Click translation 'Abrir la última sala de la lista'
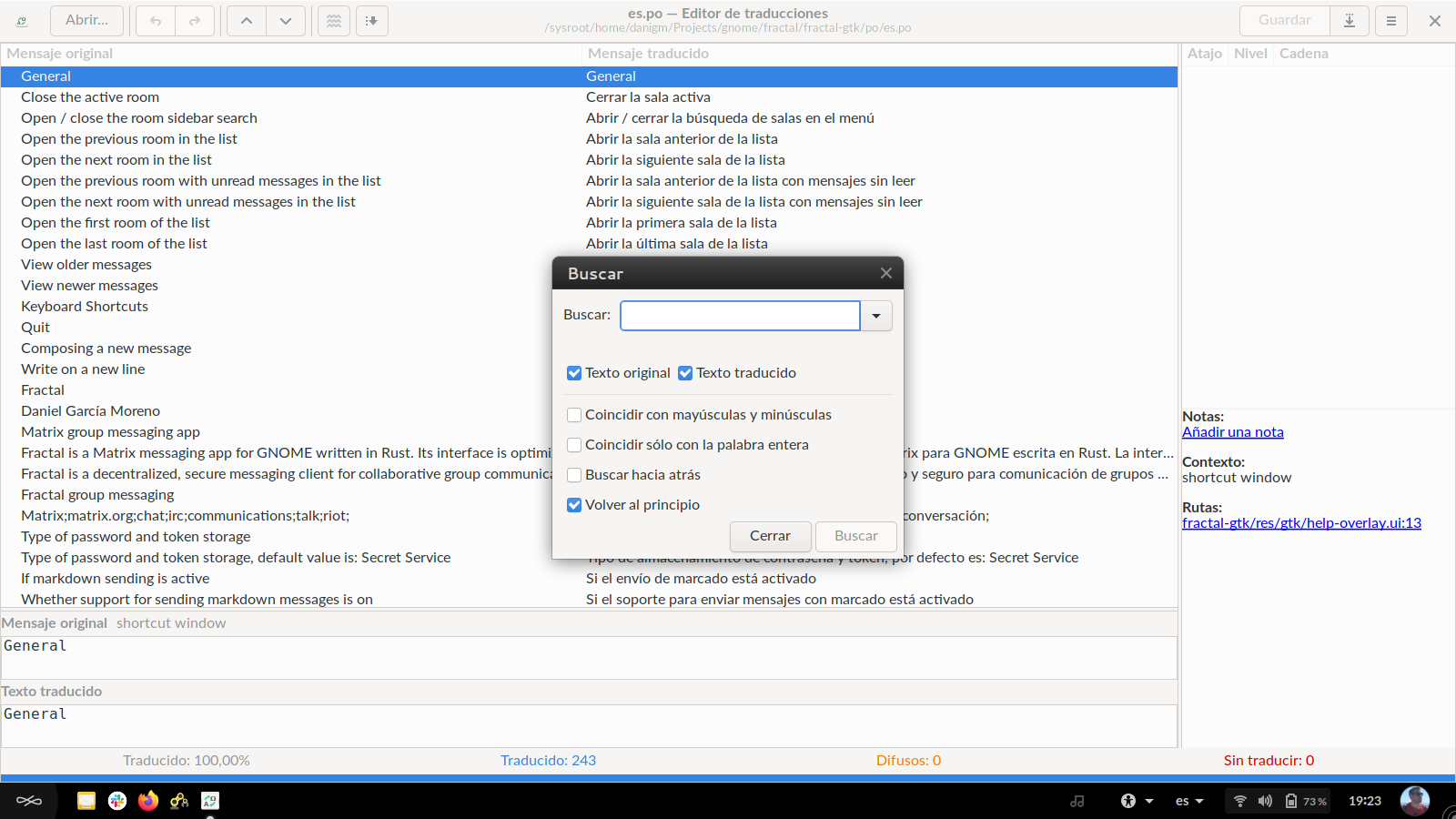 click(676, 244)
